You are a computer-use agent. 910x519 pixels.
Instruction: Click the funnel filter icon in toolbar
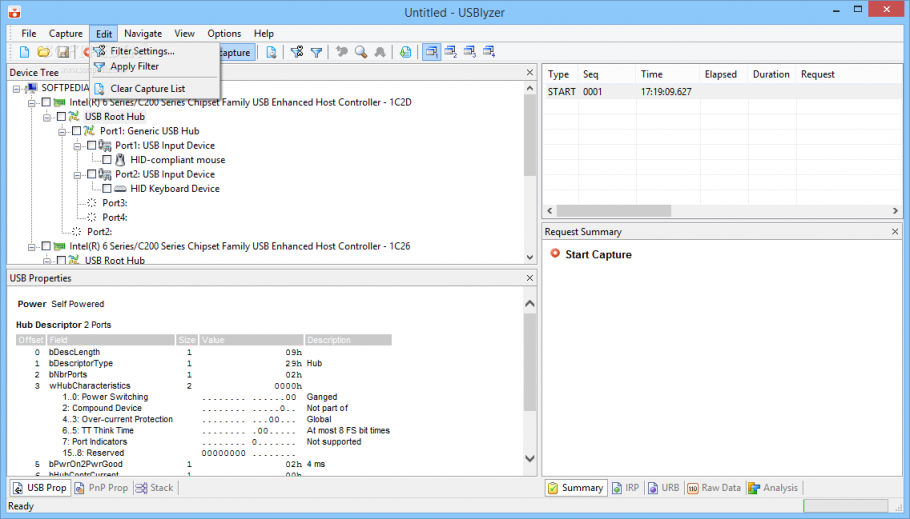[x=316, y=52]
